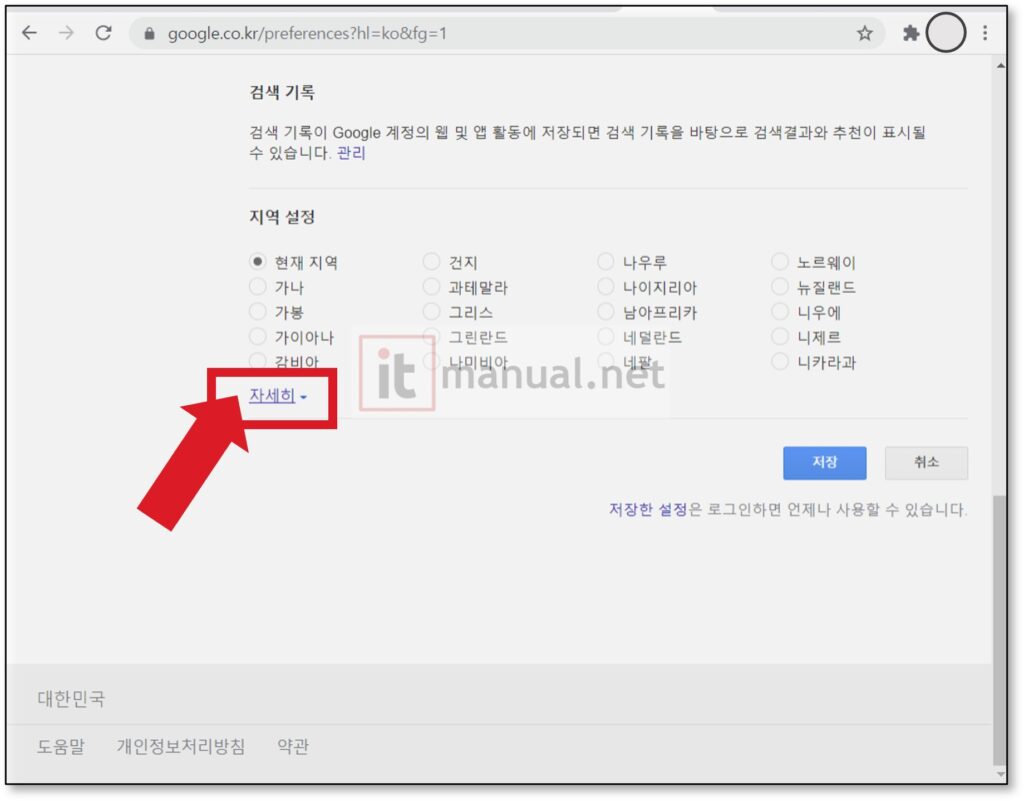Select the 그리스 radio button

click(431, 311)
